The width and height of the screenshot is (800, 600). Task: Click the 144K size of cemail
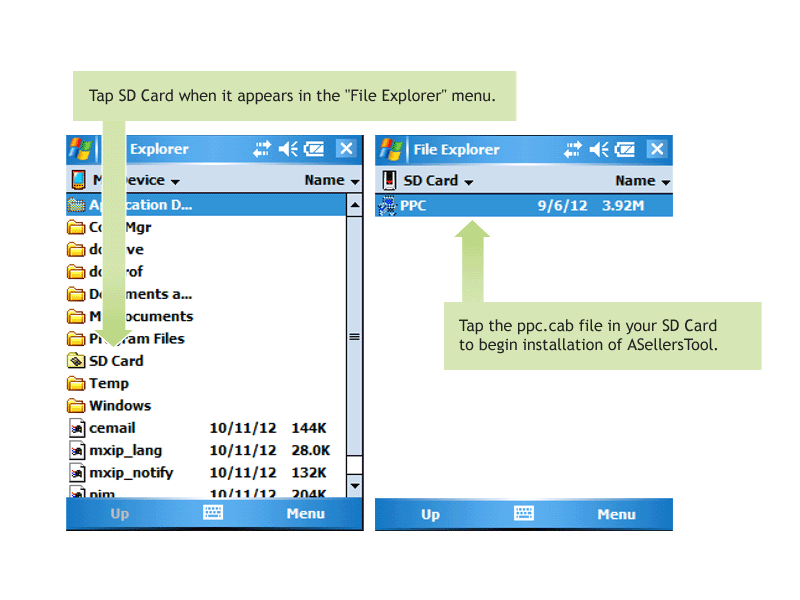click(309, 428)
